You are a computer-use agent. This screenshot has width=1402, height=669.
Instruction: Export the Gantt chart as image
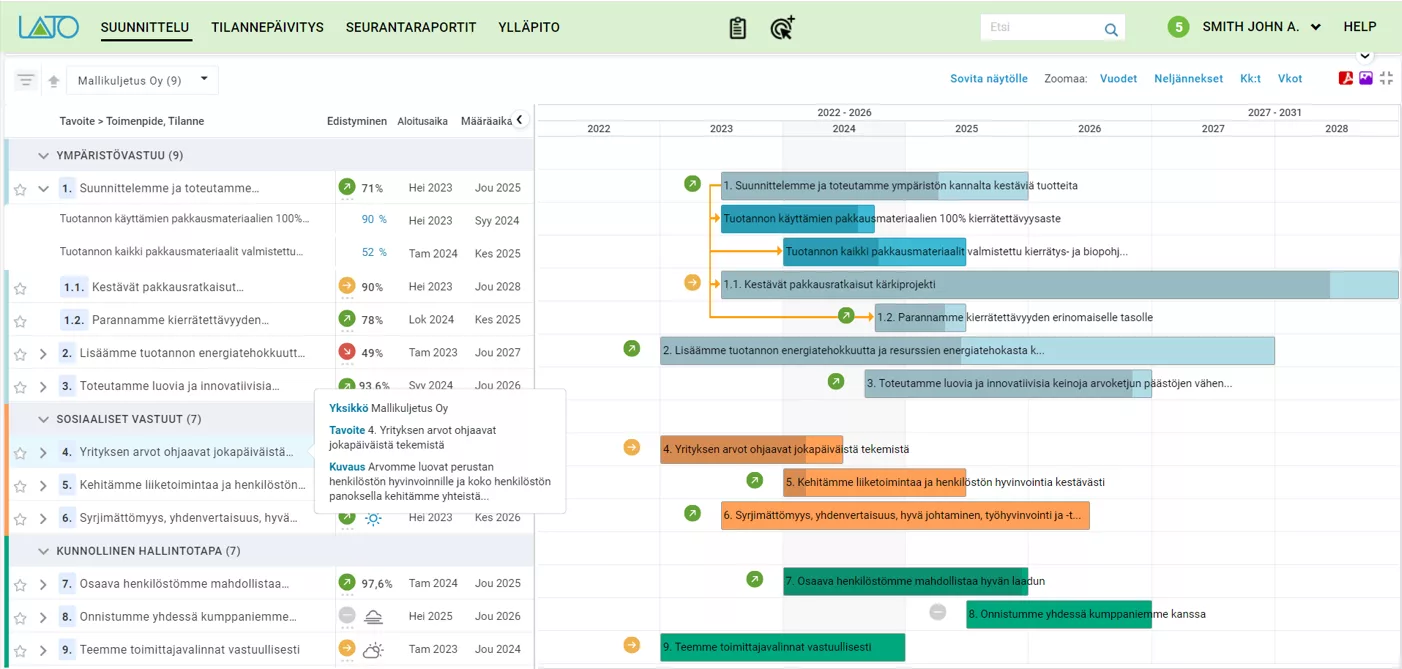pyautogui.click(x=1366, y=79)
